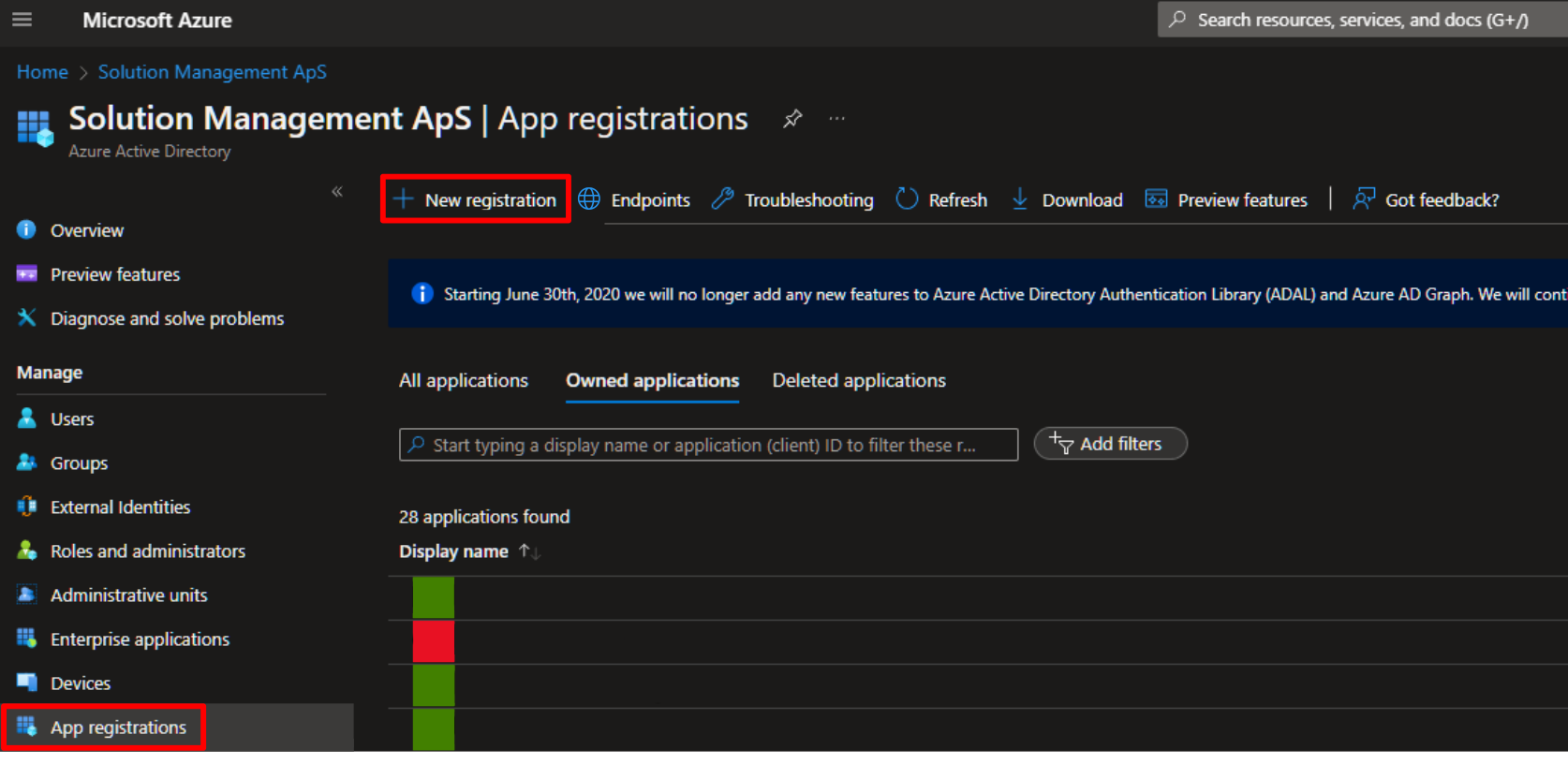Viewport: 1568px width, 764px height.
Task: Click Add filters button
Action: [1110, 444]
